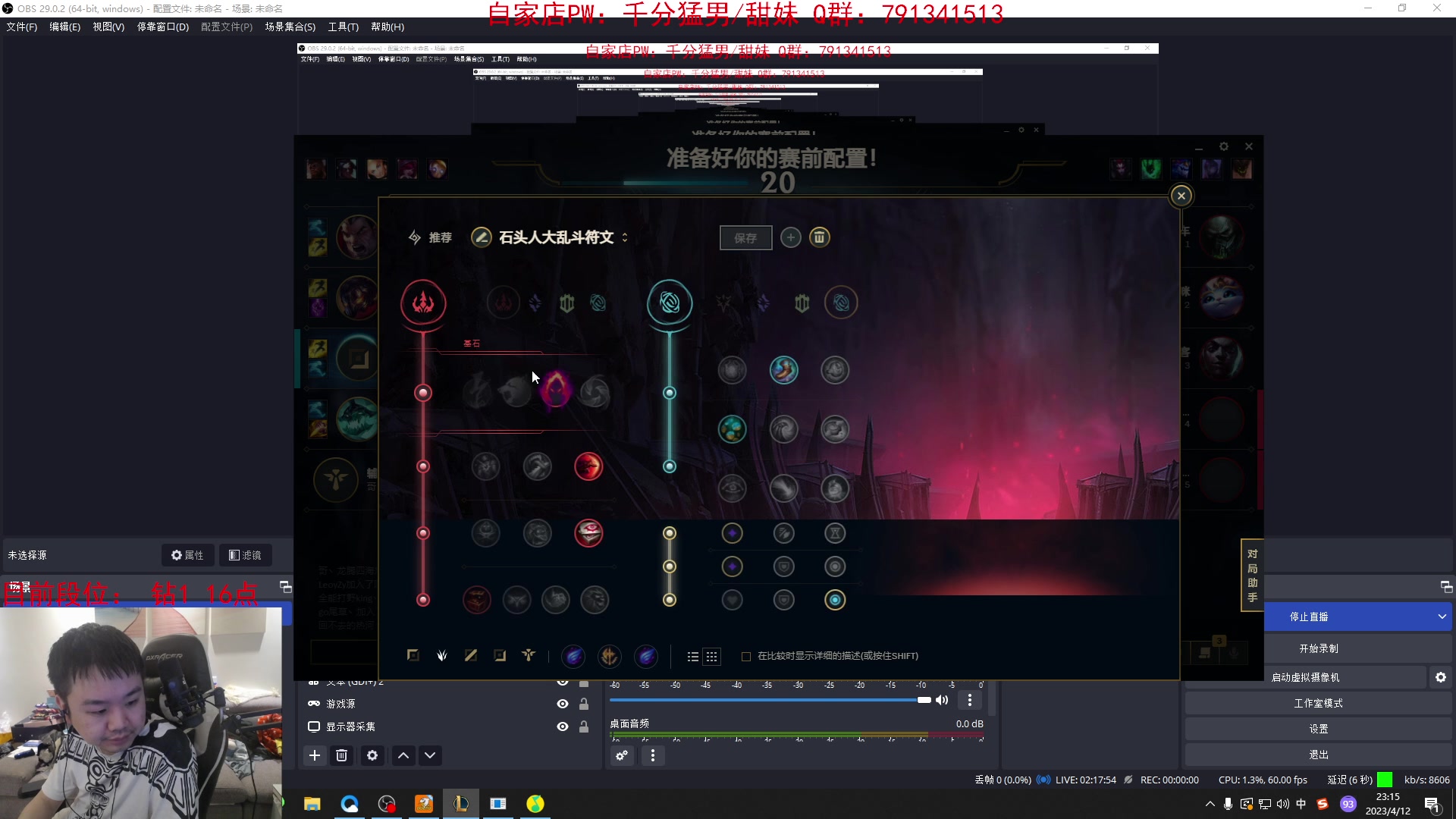Open the 推荐 recommended runes
This screenshot has height=819, width=1456.
(x=431, y=238)
